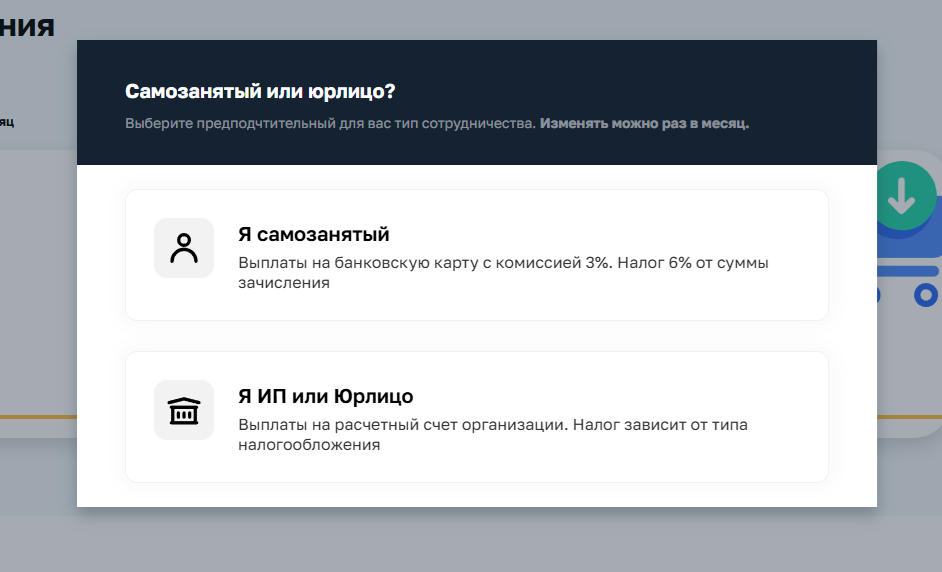Click the "Самозанятый или юрлицо?" dialog heading
The image size is (942, 572).
pyautogui.click(x=260, y=92)
